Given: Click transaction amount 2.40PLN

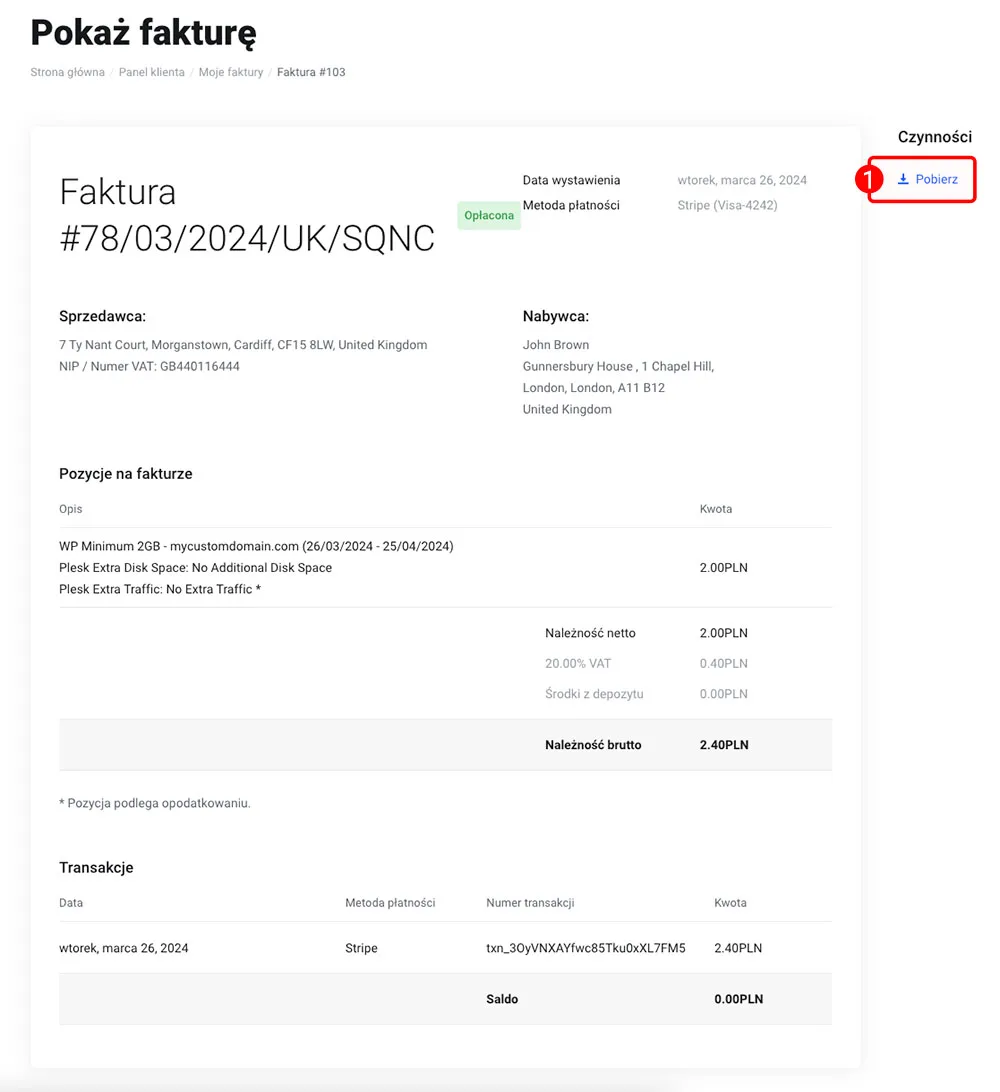Looking at the screenshot, I should click(x=738, y=948).
